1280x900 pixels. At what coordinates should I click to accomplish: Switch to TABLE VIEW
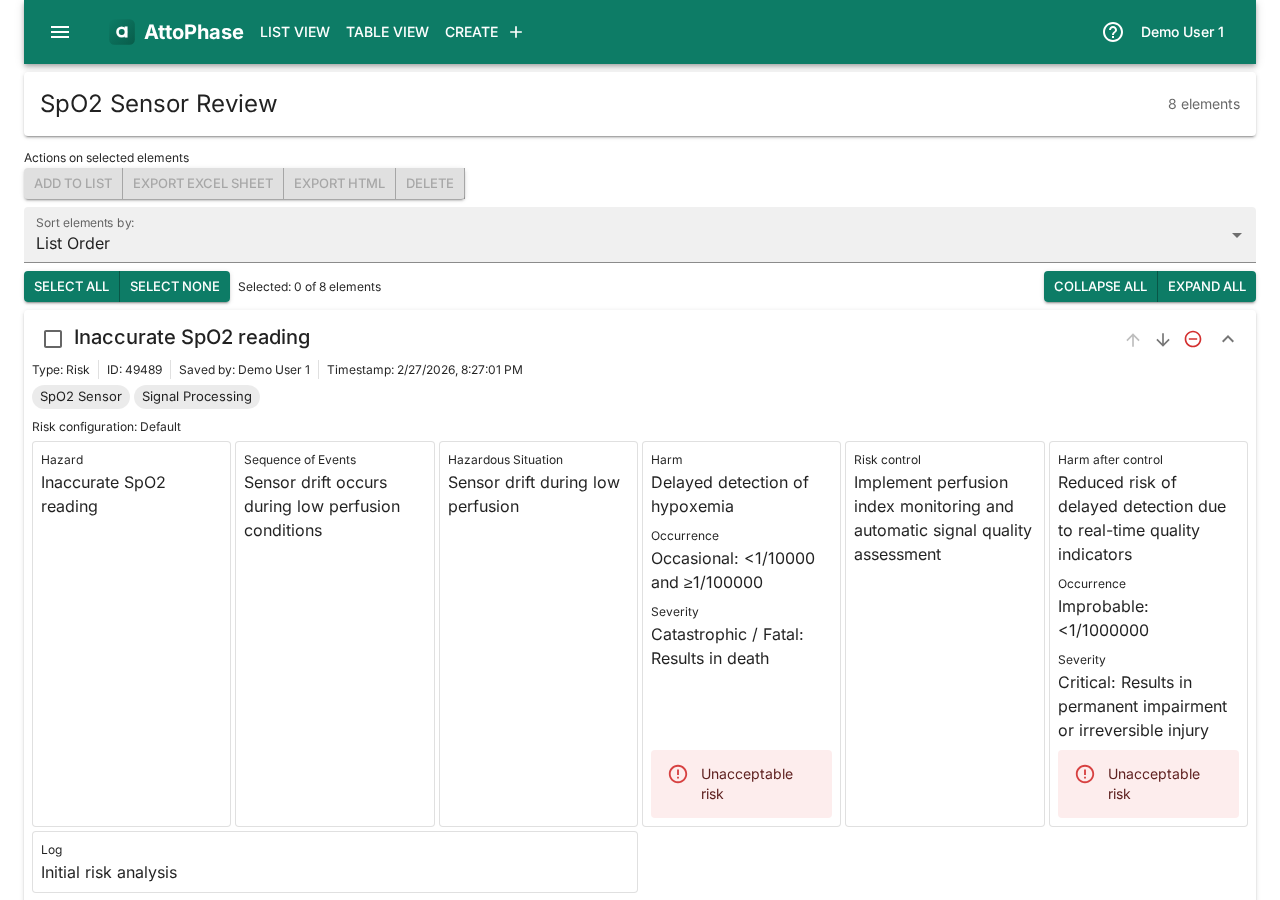pyautogui.click(x=387, y=31)
